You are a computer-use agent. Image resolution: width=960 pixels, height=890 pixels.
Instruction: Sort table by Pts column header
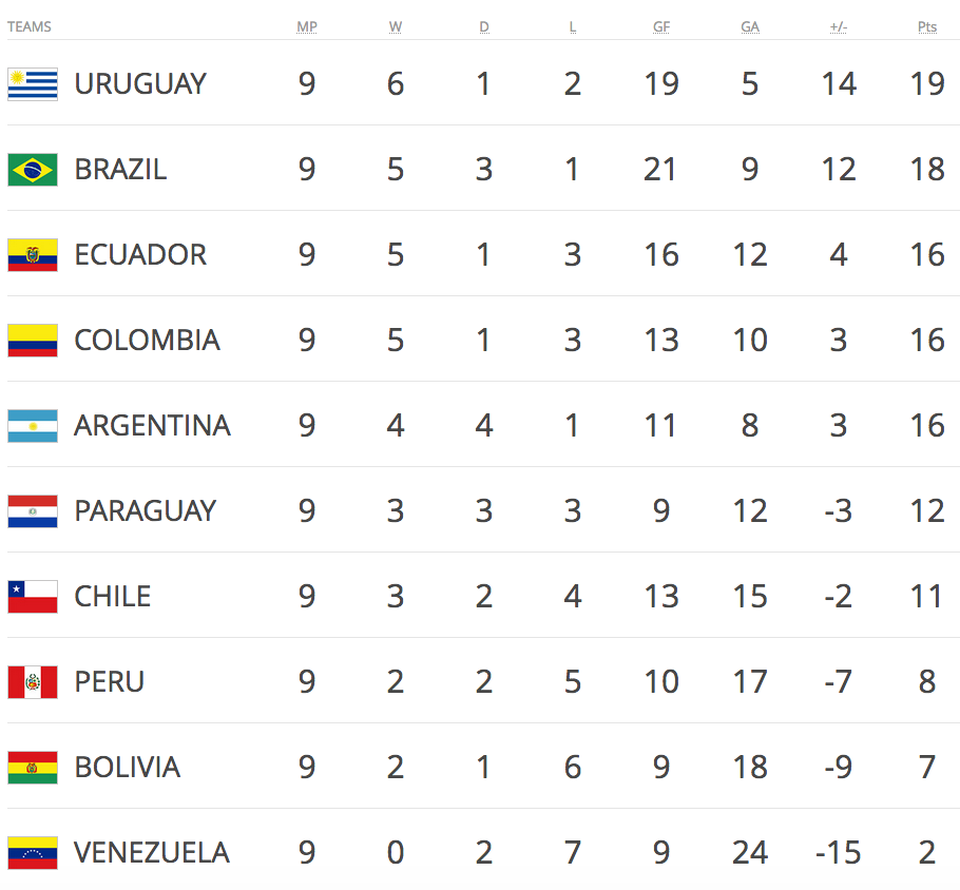pos(927,27)
